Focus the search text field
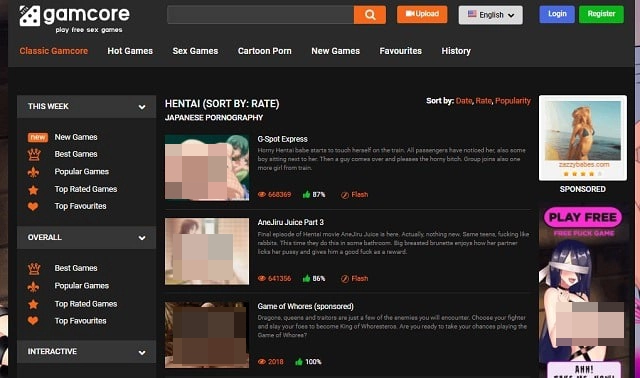640x378 pixels. [260, 15]
